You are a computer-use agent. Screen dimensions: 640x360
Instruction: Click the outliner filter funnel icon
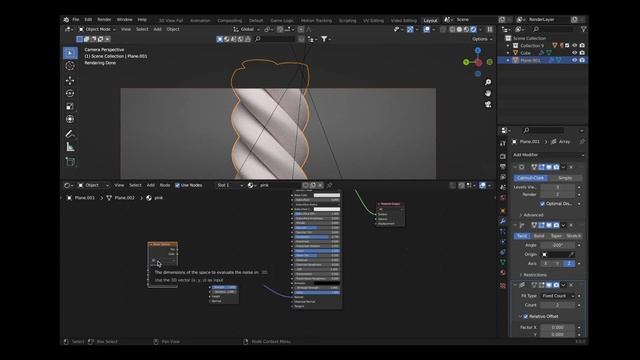pos(583,29)
